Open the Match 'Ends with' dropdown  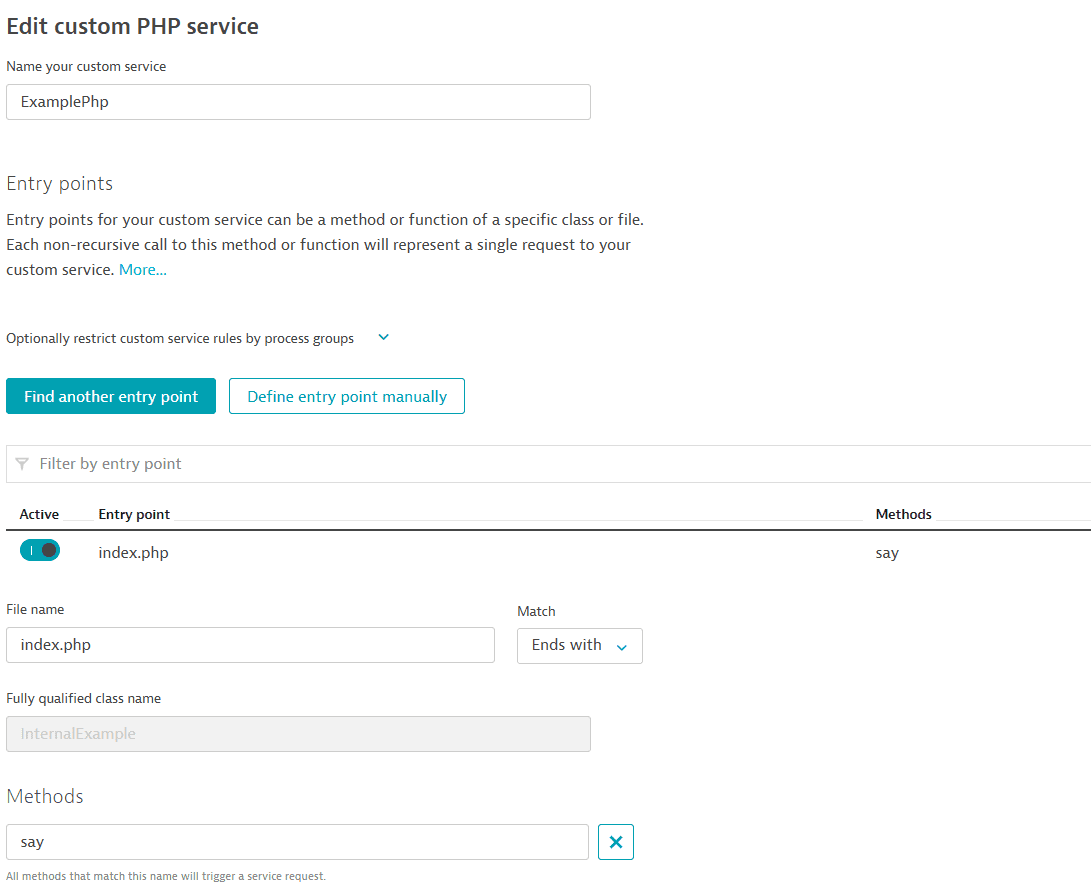click(x=579, y=646)
